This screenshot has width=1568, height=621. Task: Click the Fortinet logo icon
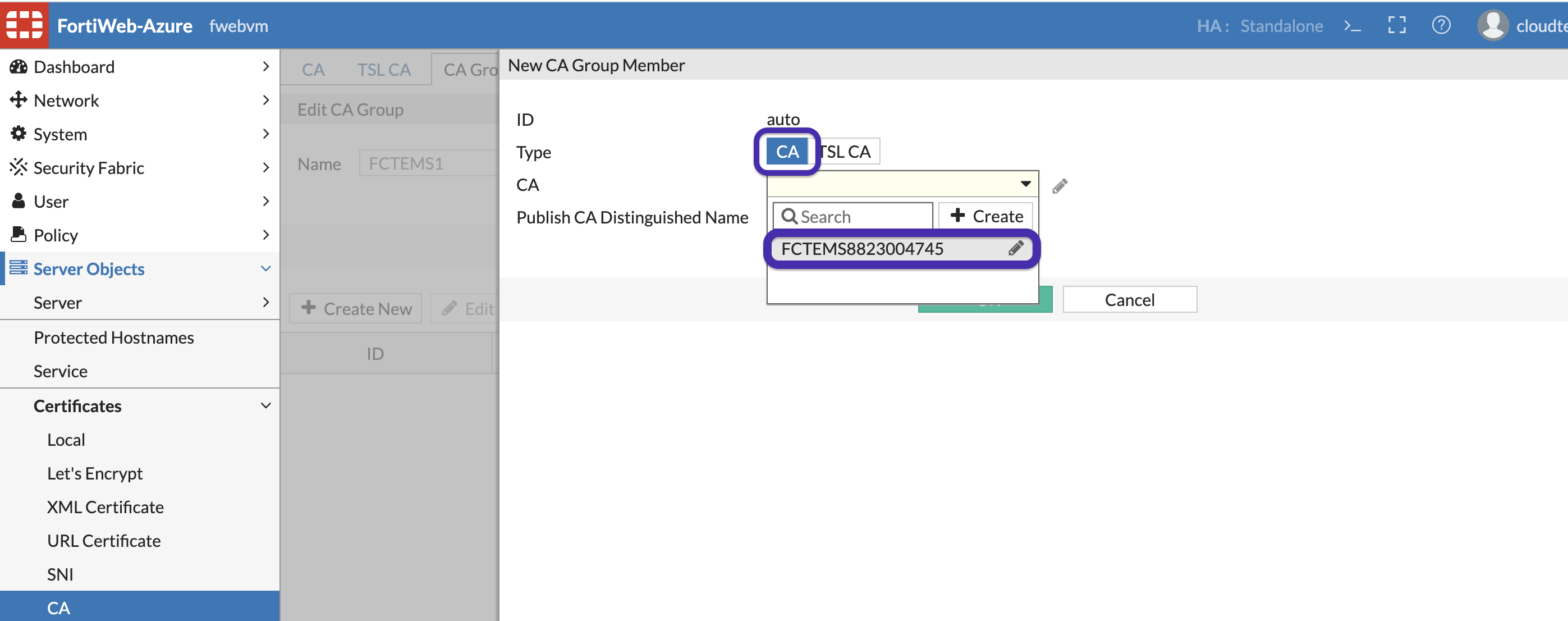coord(24,25)
